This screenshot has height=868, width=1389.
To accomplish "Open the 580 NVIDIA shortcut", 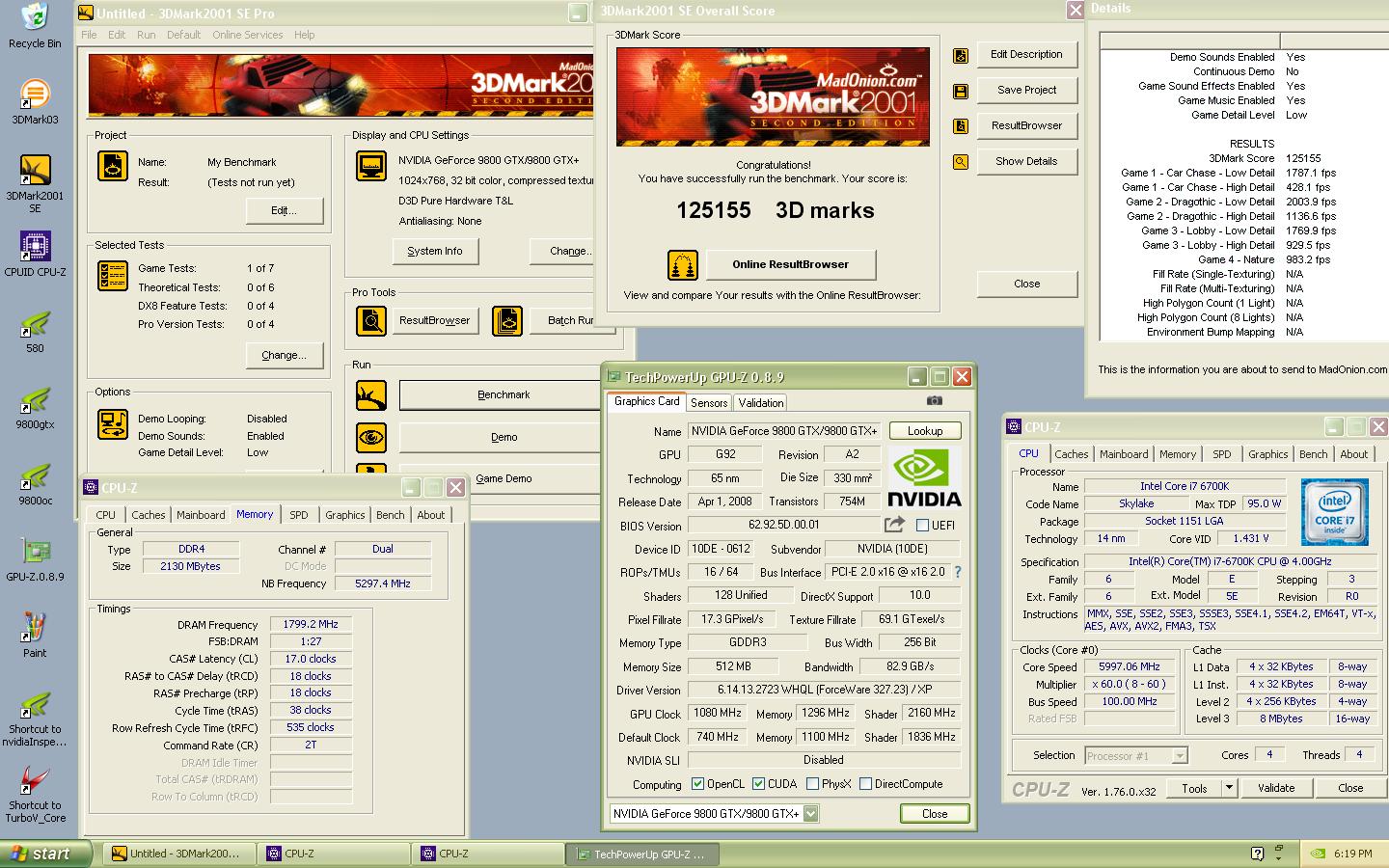I will coord(35,323).
